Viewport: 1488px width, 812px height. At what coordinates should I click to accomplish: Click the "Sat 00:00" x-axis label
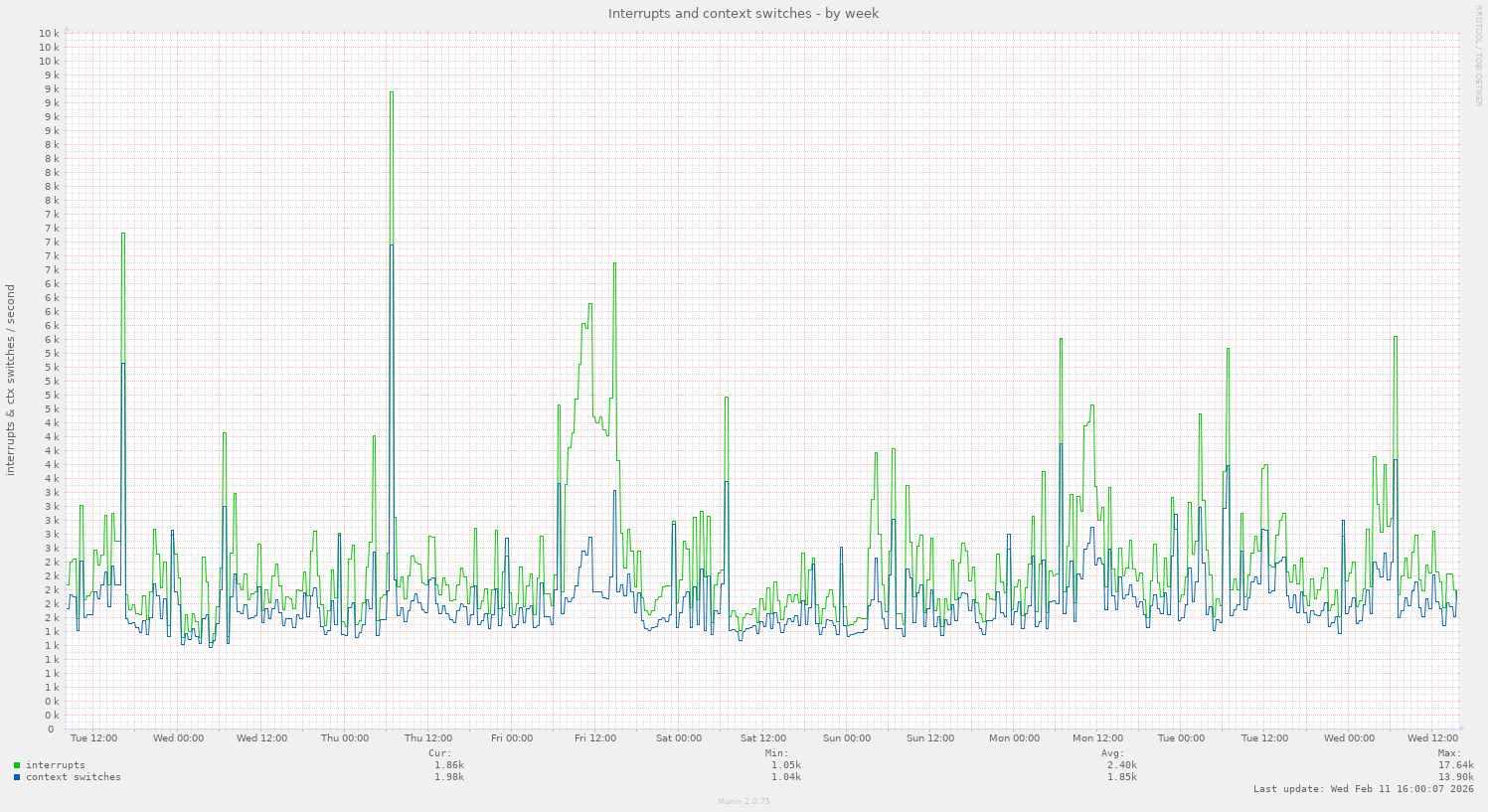coord(679,738)
